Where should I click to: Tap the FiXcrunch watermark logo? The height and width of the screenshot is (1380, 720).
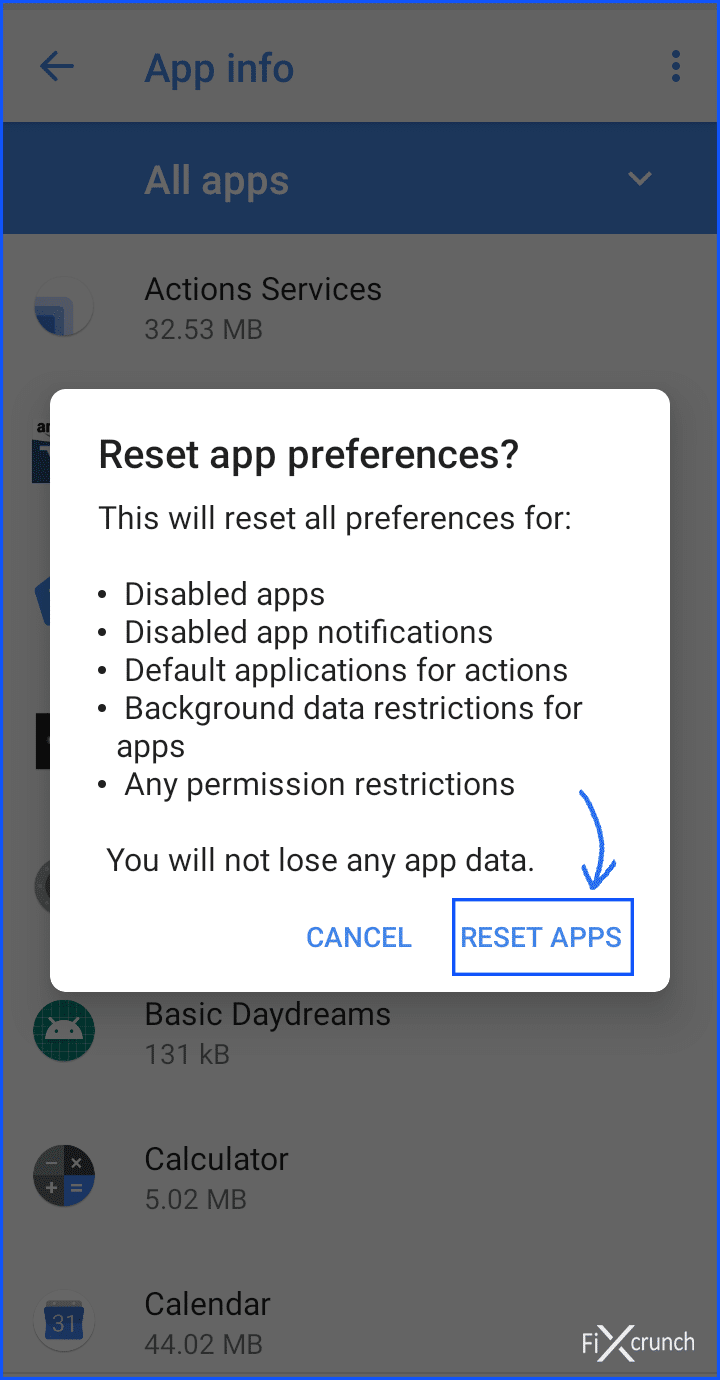637,1343
